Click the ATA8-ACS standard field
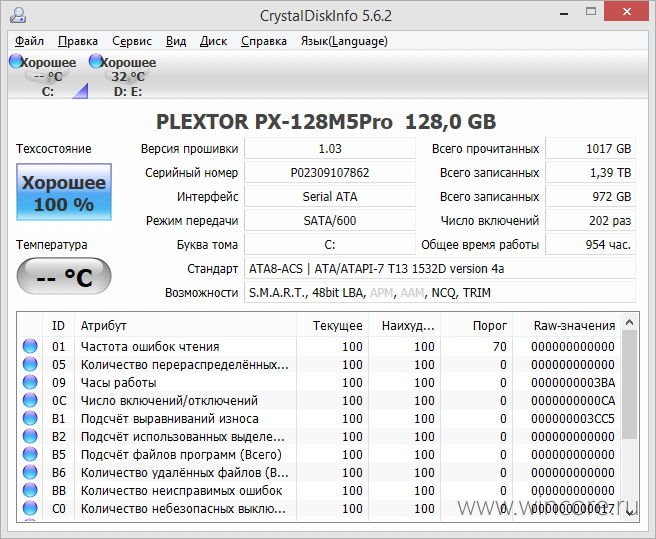 (440, 269)
